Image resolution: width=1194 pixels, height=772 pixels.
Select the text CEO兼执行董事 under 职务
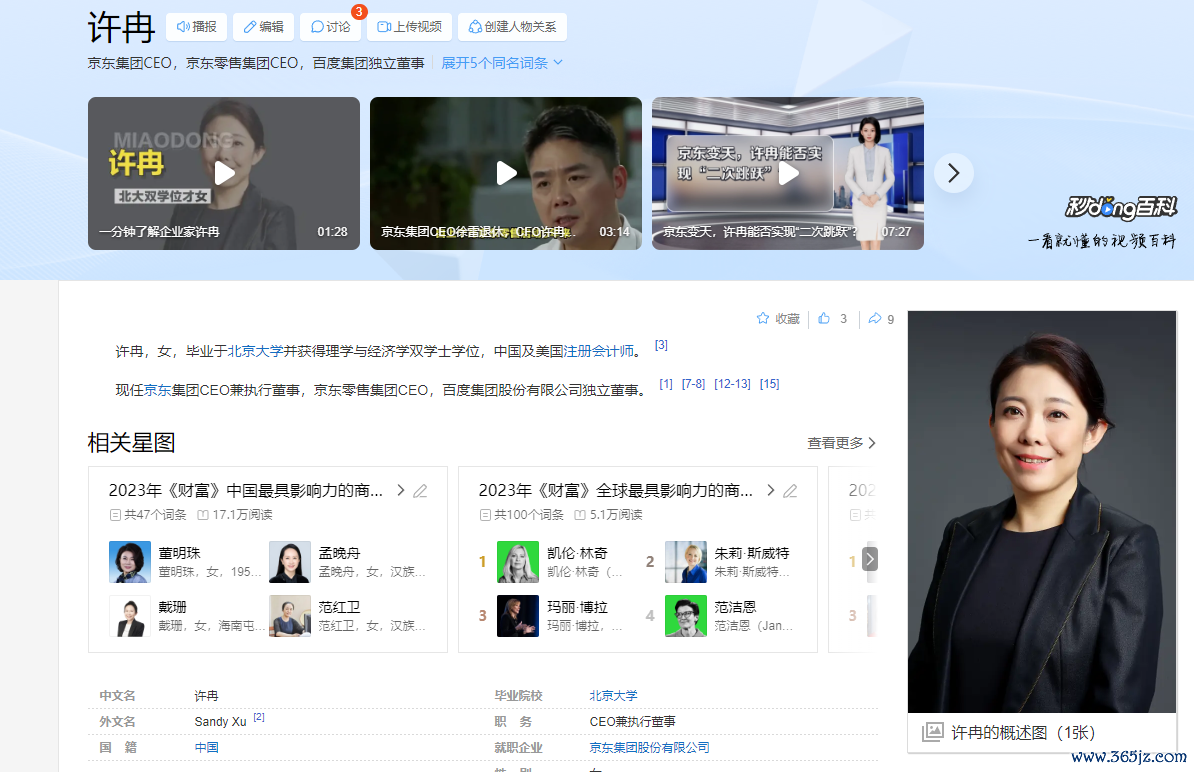pos(632,722)
